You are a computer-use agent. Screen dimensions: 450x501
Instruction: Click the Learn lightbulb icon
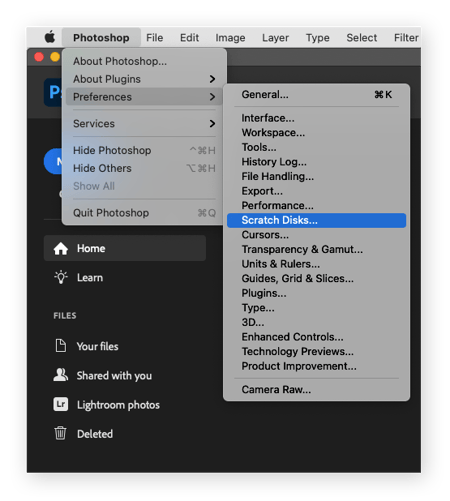click(x=61, y=277)
